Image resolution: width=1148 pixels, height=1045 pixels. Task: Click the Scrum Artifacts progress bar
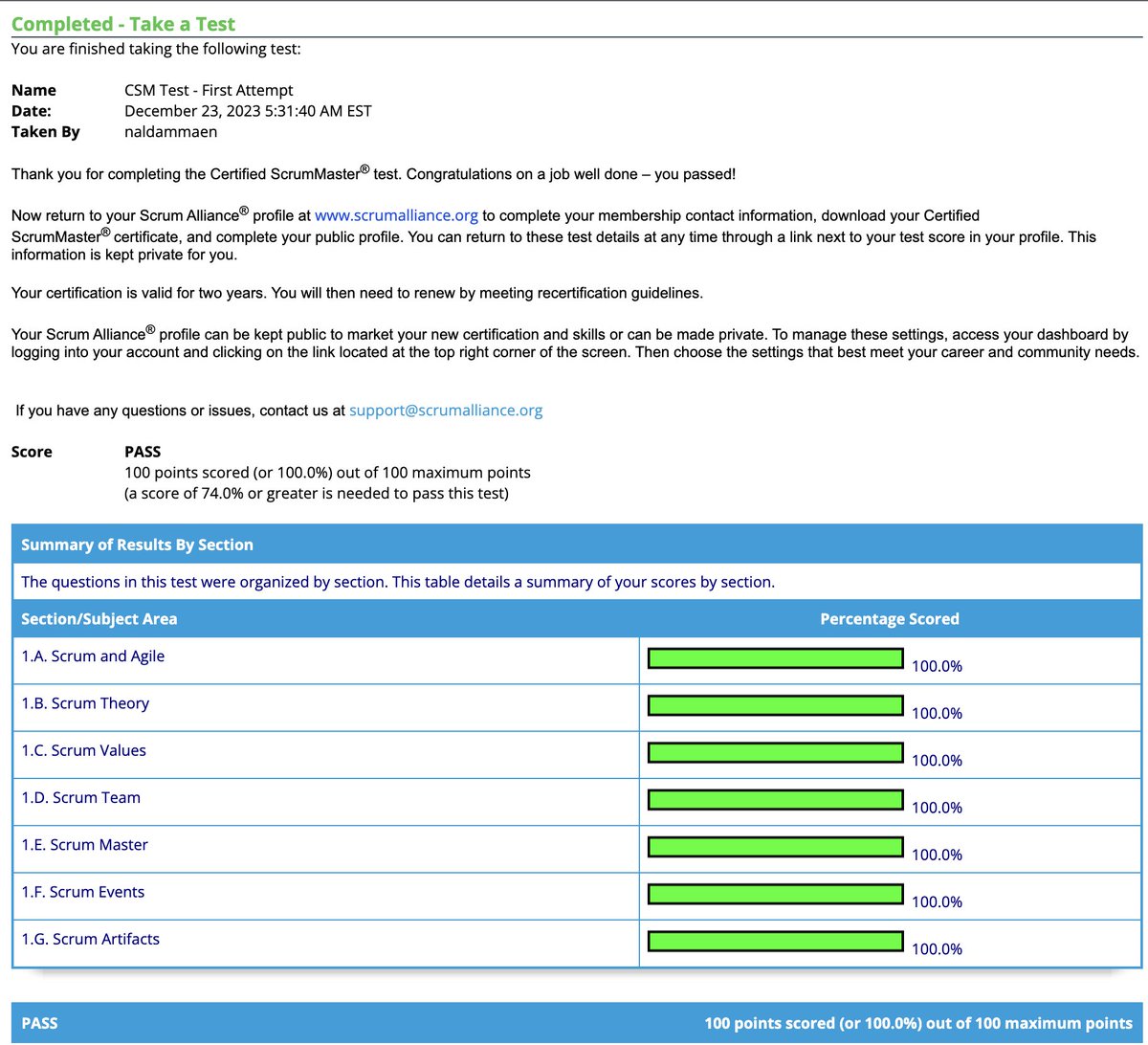(776, 941)
